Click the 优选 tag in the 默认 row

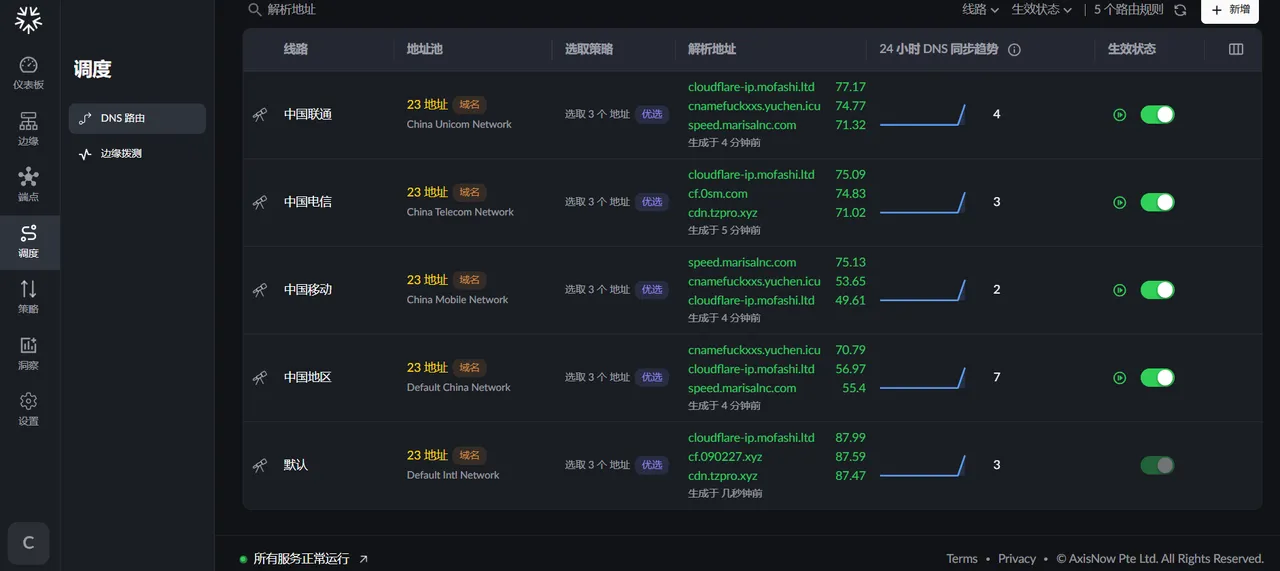(x=652, y=465)
